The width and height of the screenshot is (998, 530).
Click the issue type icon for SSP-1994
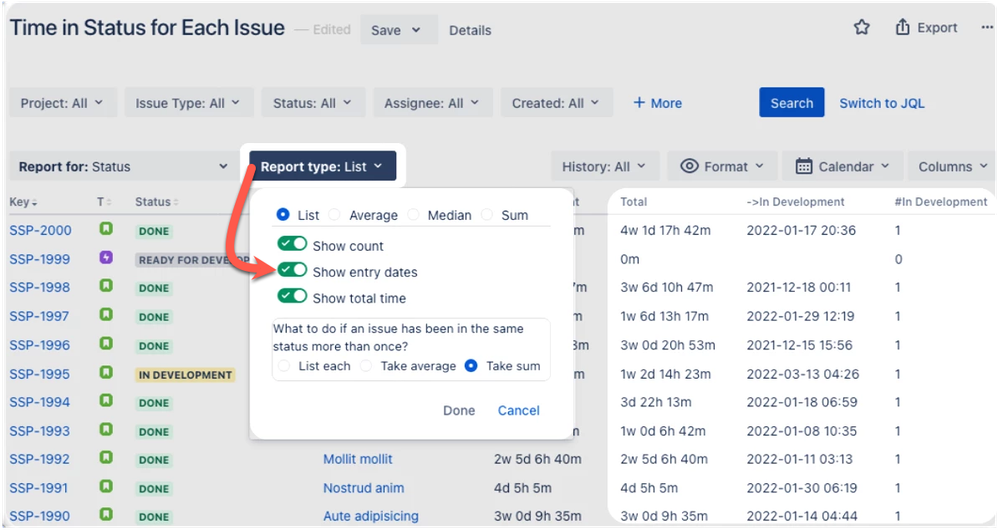[x=106, y=401]
